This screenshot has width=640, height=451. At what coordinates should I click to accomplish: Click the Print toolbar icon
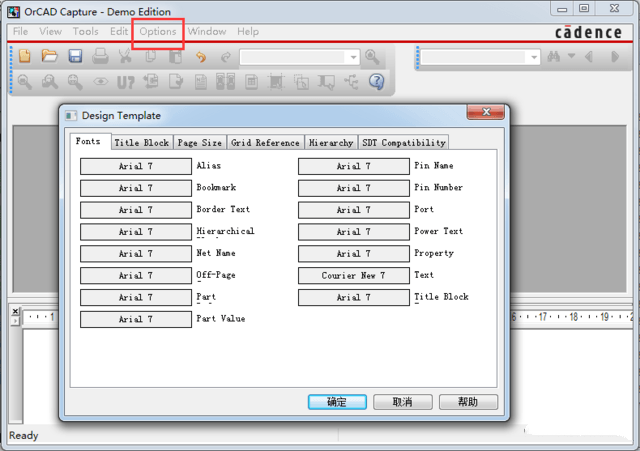coord(100,56)
